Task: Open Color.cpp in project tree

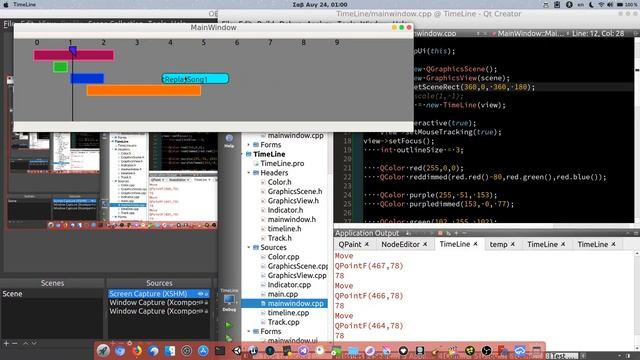Action: click(x=283, y=257)
